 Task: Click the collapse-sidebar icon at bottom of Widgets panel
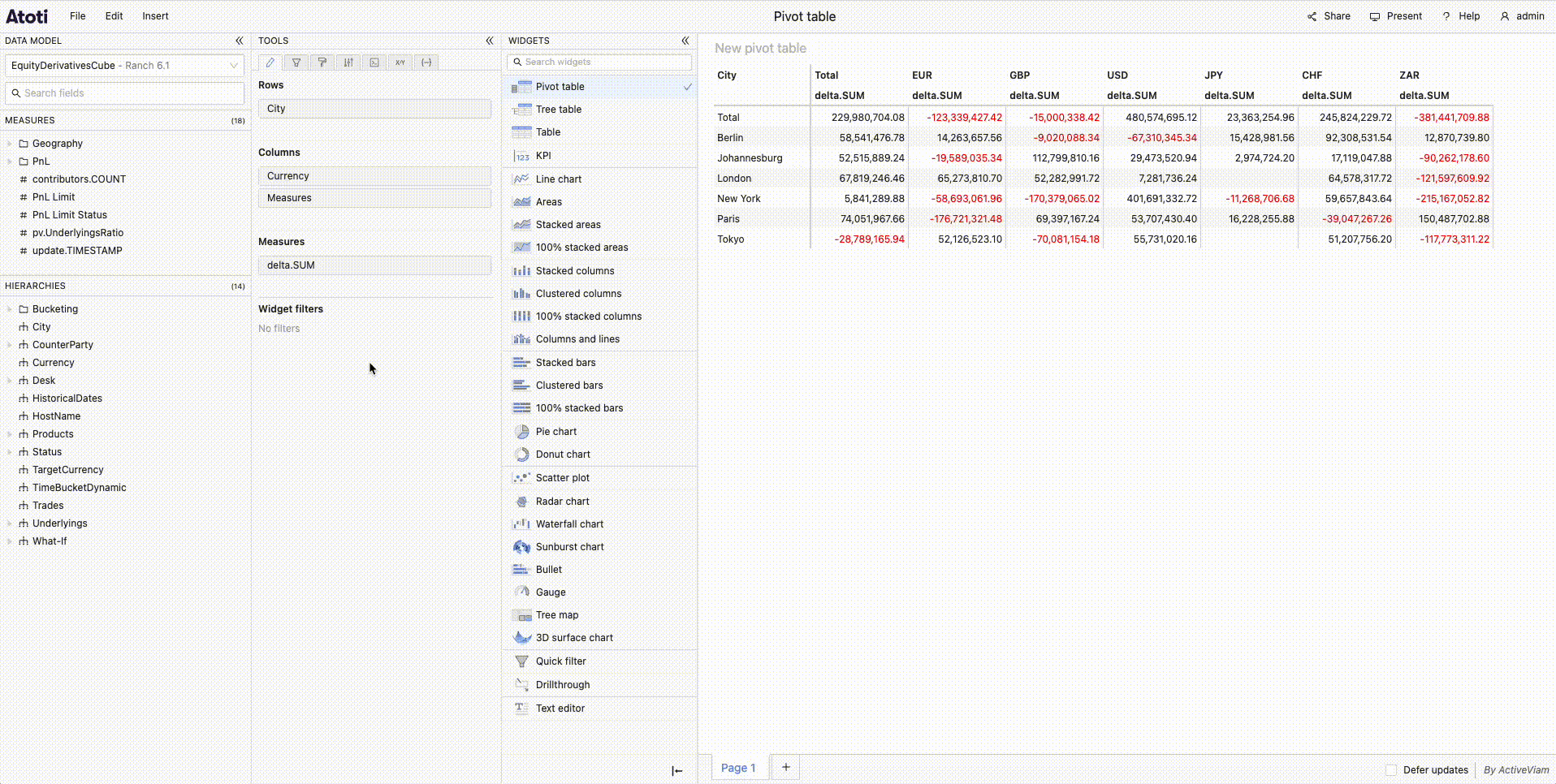[x=677, y=771]
